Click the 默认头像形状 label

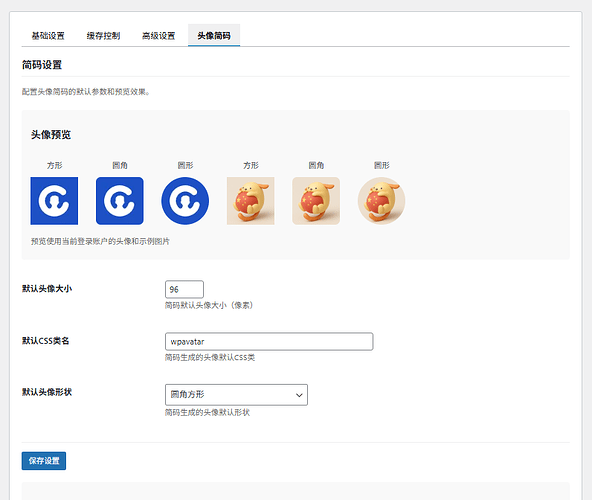47,392
